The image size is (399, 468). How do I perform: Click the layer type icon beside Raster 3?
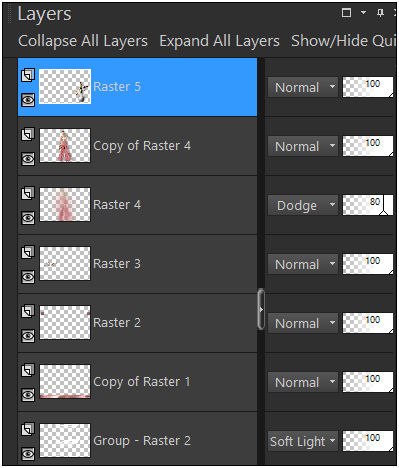28,252
